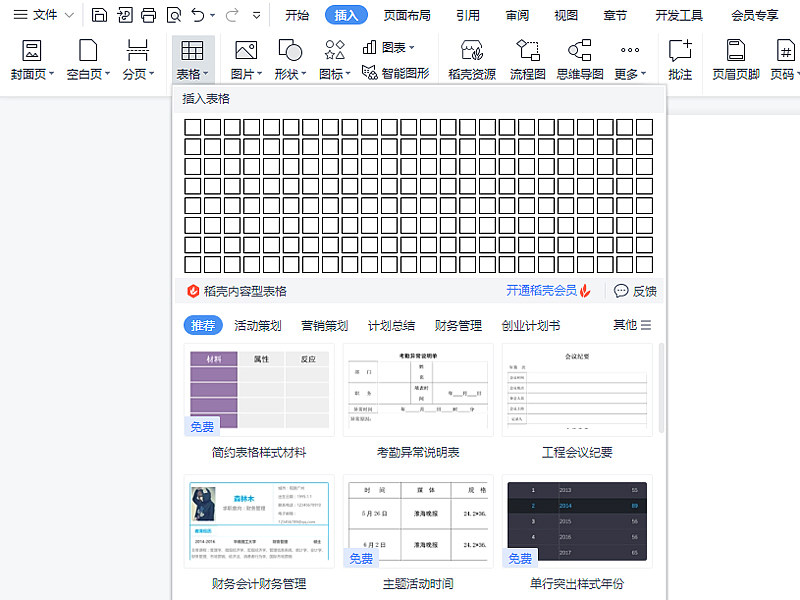Expand the 封面页 dropdown arrow
800x600 pixels.
click(52, 74)
